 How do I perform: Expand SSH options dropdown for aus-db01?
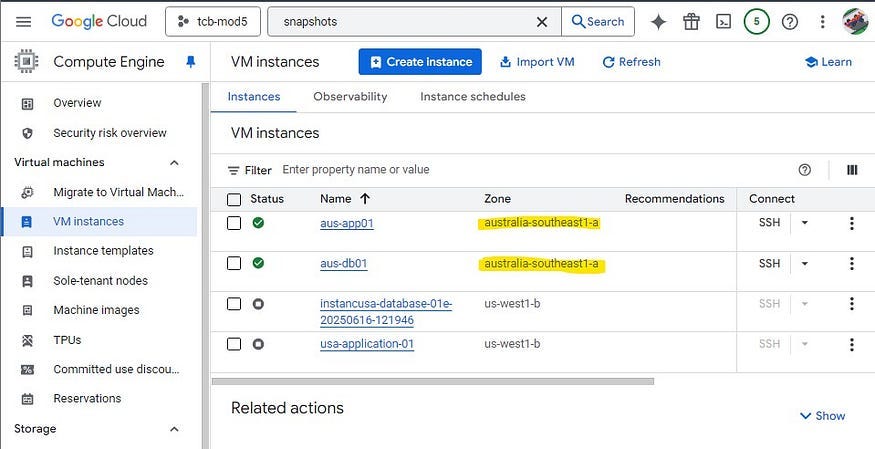805,263
